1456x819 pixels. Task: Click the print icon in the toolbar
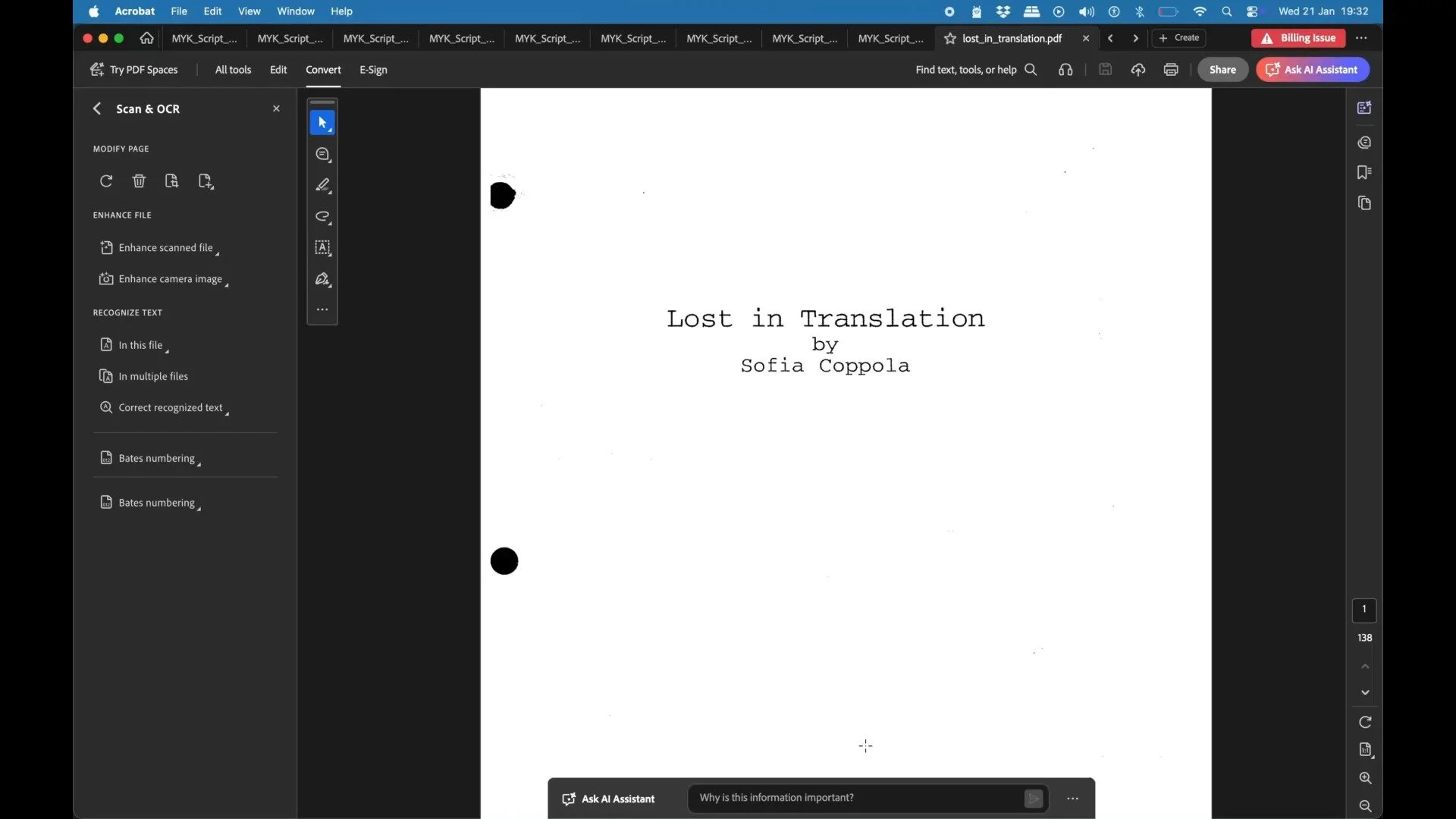click(1171, 70)
